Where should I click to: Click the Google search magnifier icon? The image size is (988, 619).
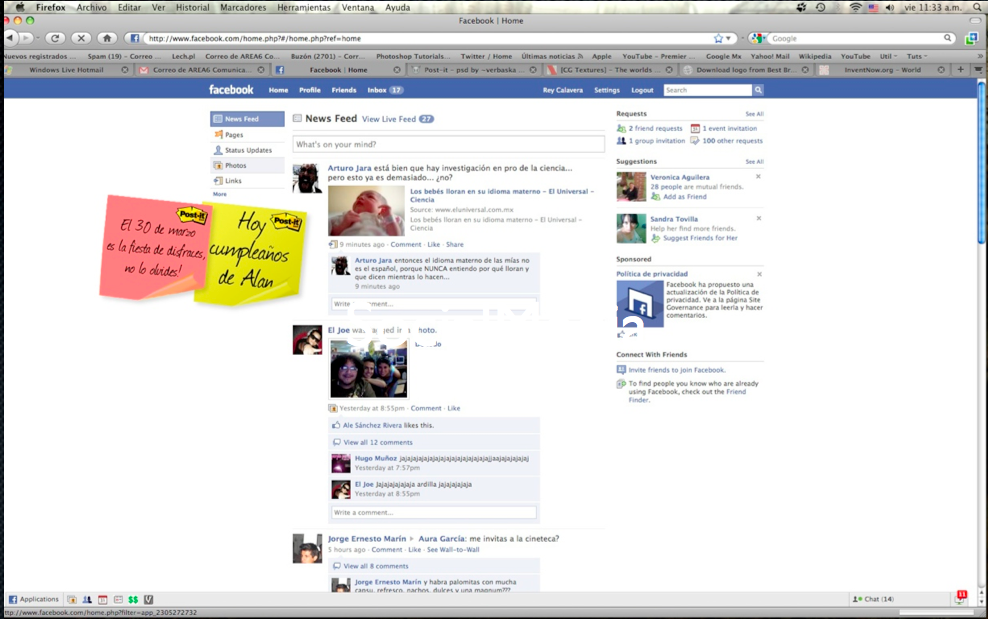[x=947, y=38]
